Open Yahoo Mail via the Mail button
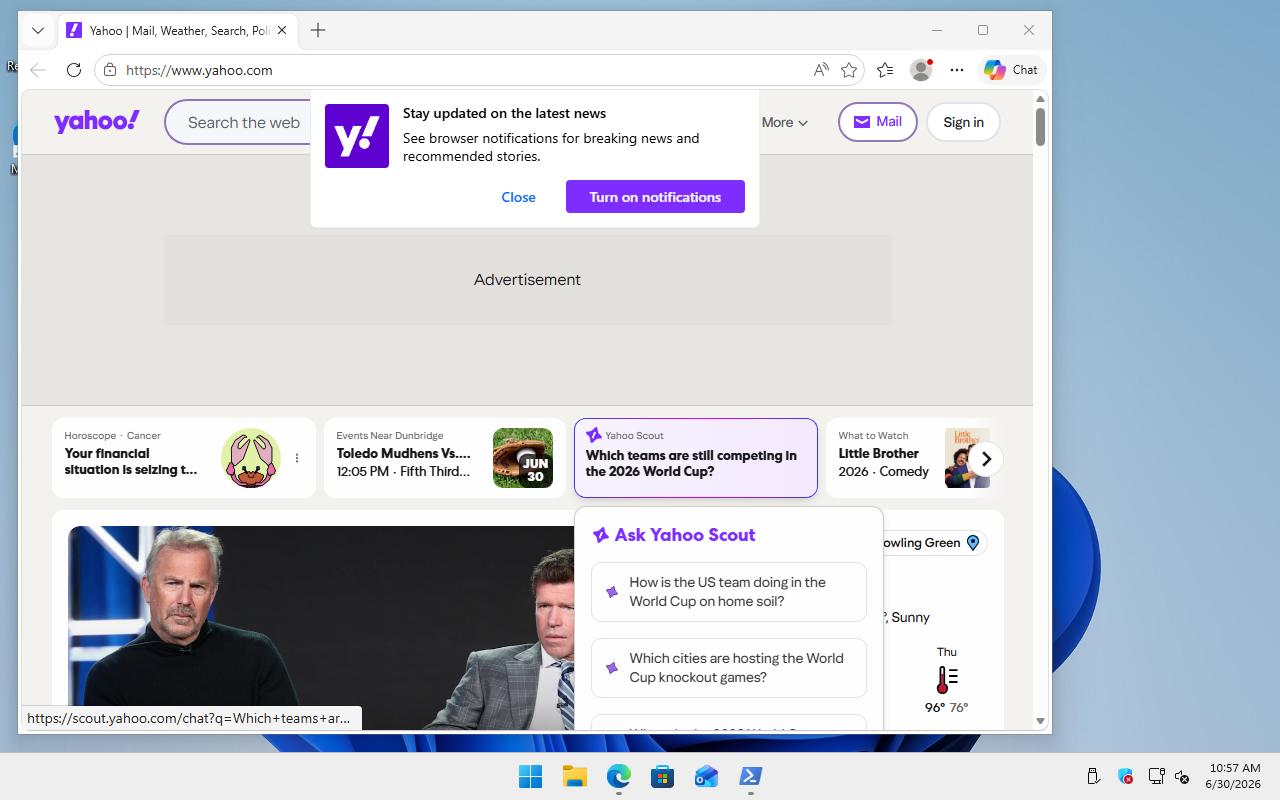The image size is (1280, 800). [878, 122]
